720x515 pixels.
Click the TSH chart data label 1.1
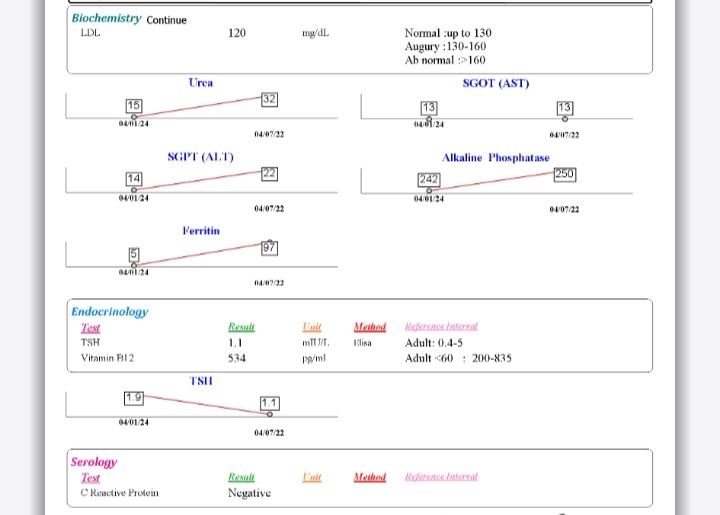[x=269, y=403]
